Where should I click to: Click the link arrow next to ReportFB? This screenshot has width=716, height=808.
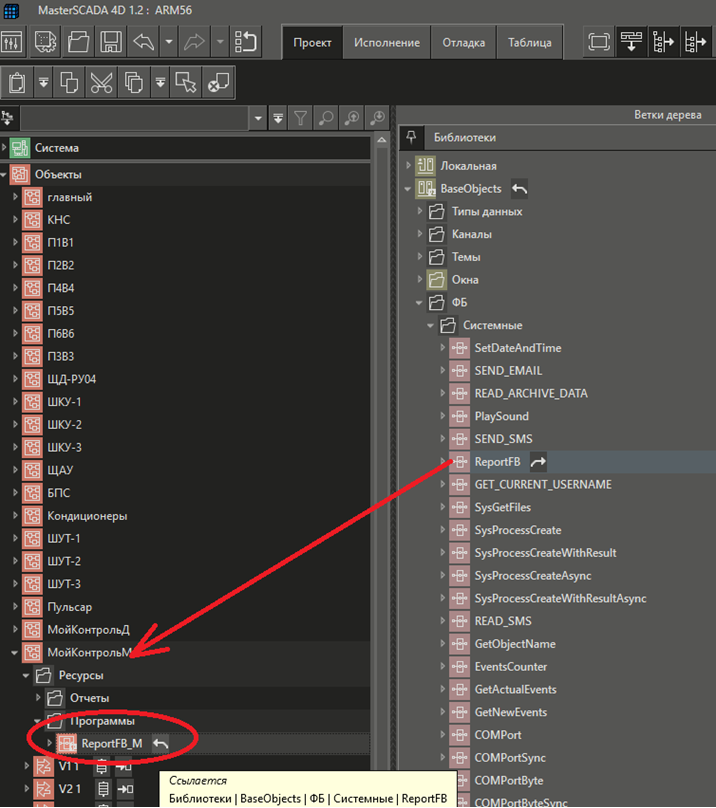538,462
